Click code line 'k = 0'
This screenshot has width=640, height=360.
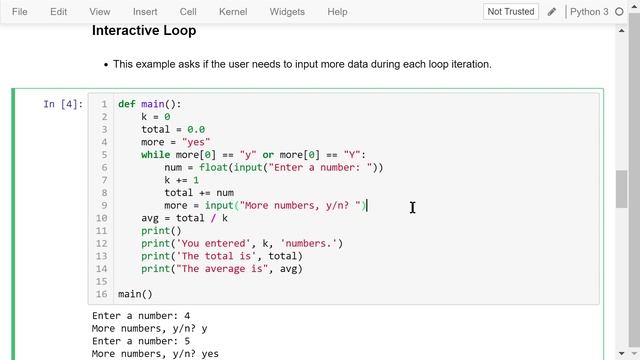point(156,117)
